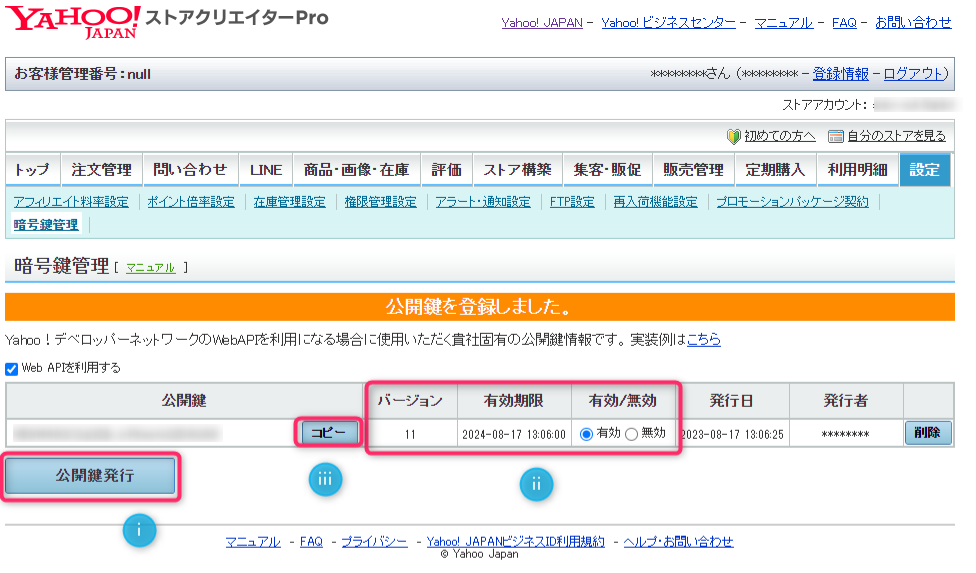Screen dimensions: 976x573
Task: Click the こちら implementation example link
Action: (703, 340)
